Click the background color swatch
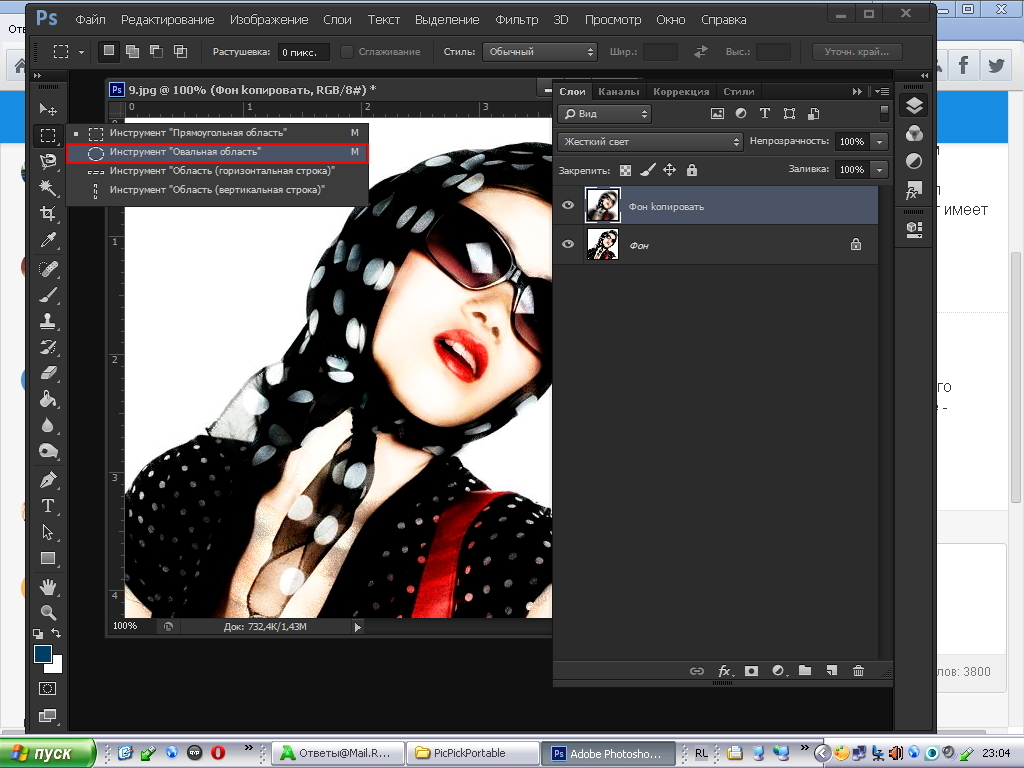The height and width of the screenshot is (768, 1024). click(x=57, y=667)
